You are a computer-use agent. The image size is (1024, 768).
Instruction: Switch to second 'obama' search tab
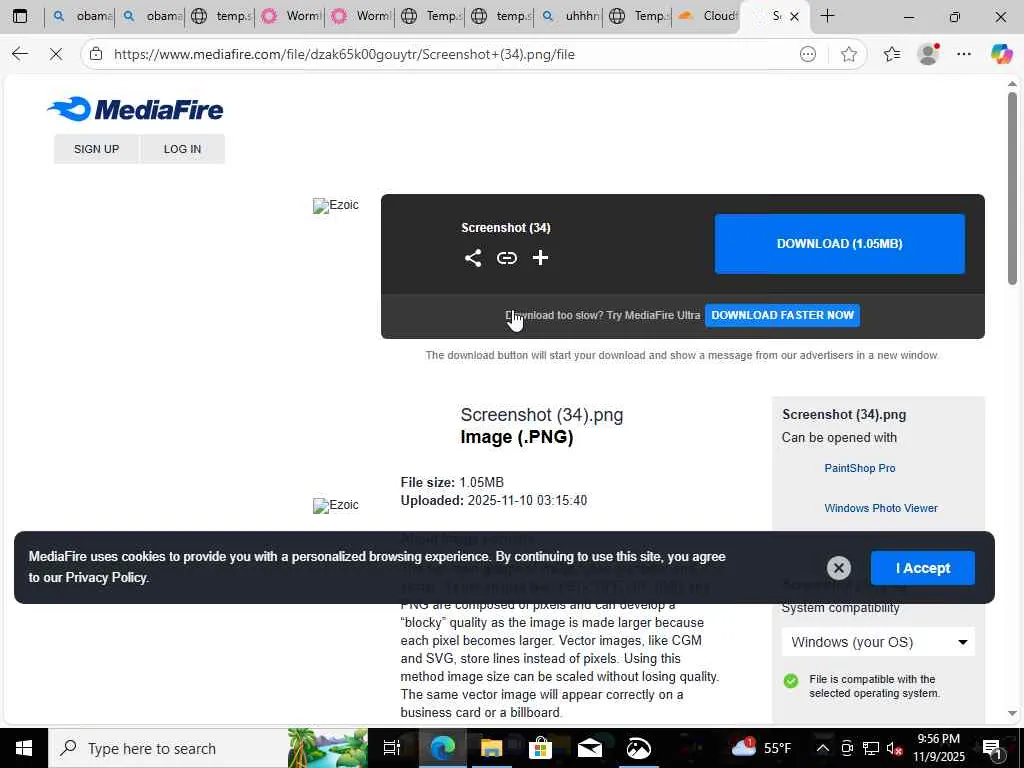click(151, 16)
